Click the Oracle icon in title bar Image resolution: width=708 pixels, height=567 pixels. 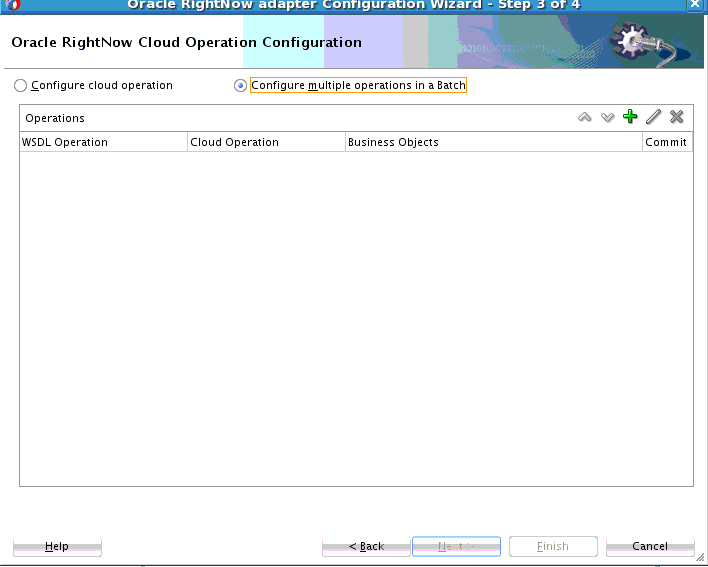14,5
